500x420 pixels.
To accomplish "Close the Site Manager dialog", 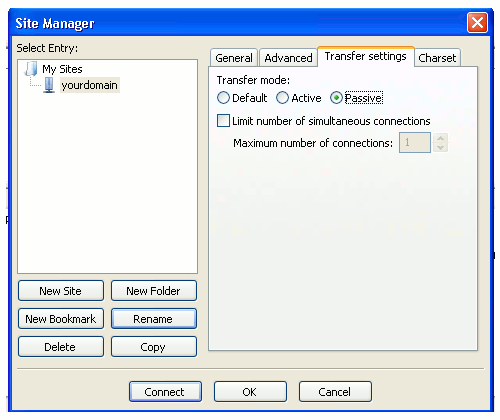I will coord(477,23).
